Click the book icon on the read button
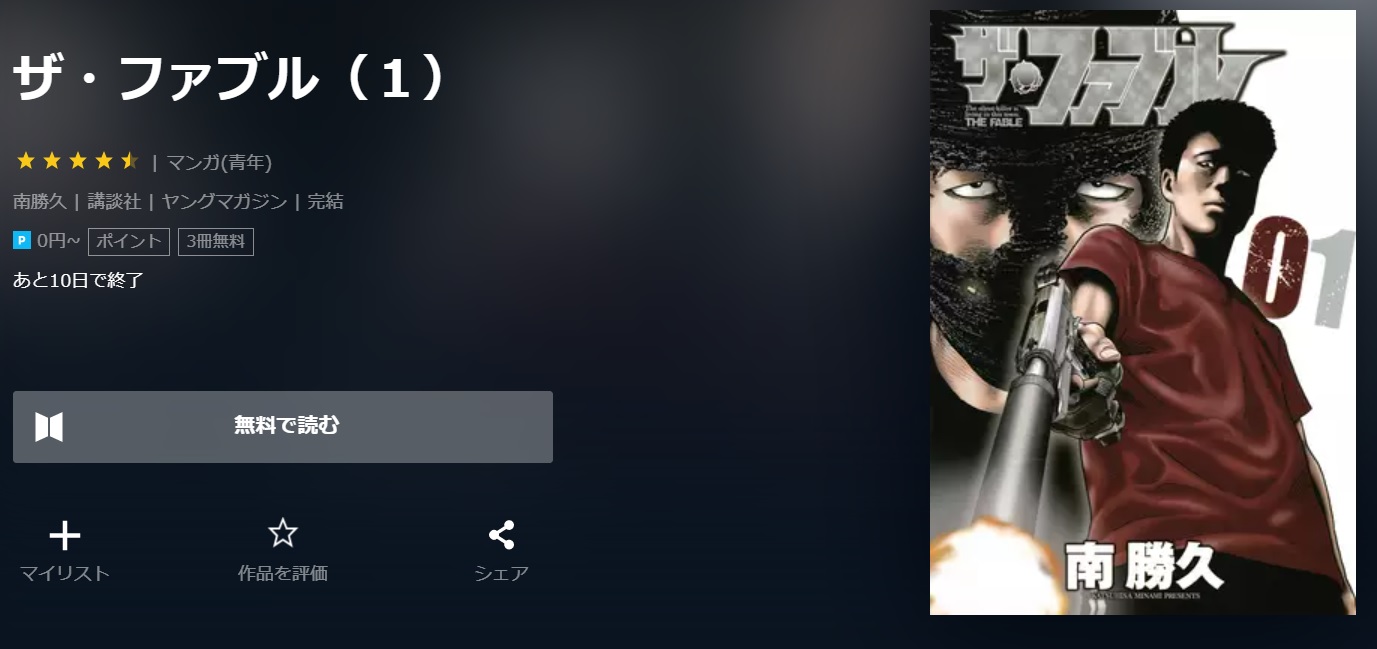The image size is (1377, 649). point(49,427)
